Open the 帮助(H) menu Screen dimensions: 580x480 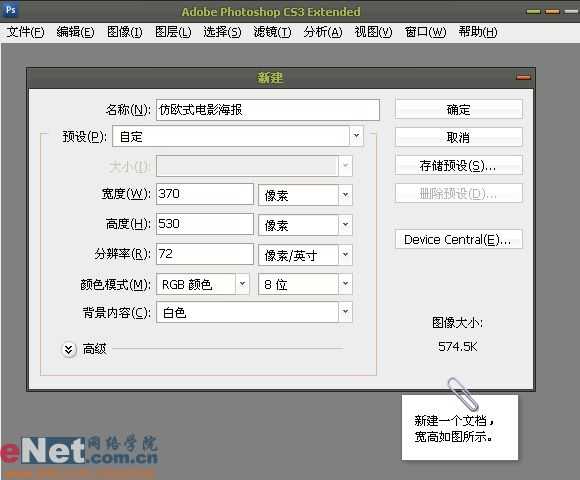pyautogui.click(x=478, y=32)
